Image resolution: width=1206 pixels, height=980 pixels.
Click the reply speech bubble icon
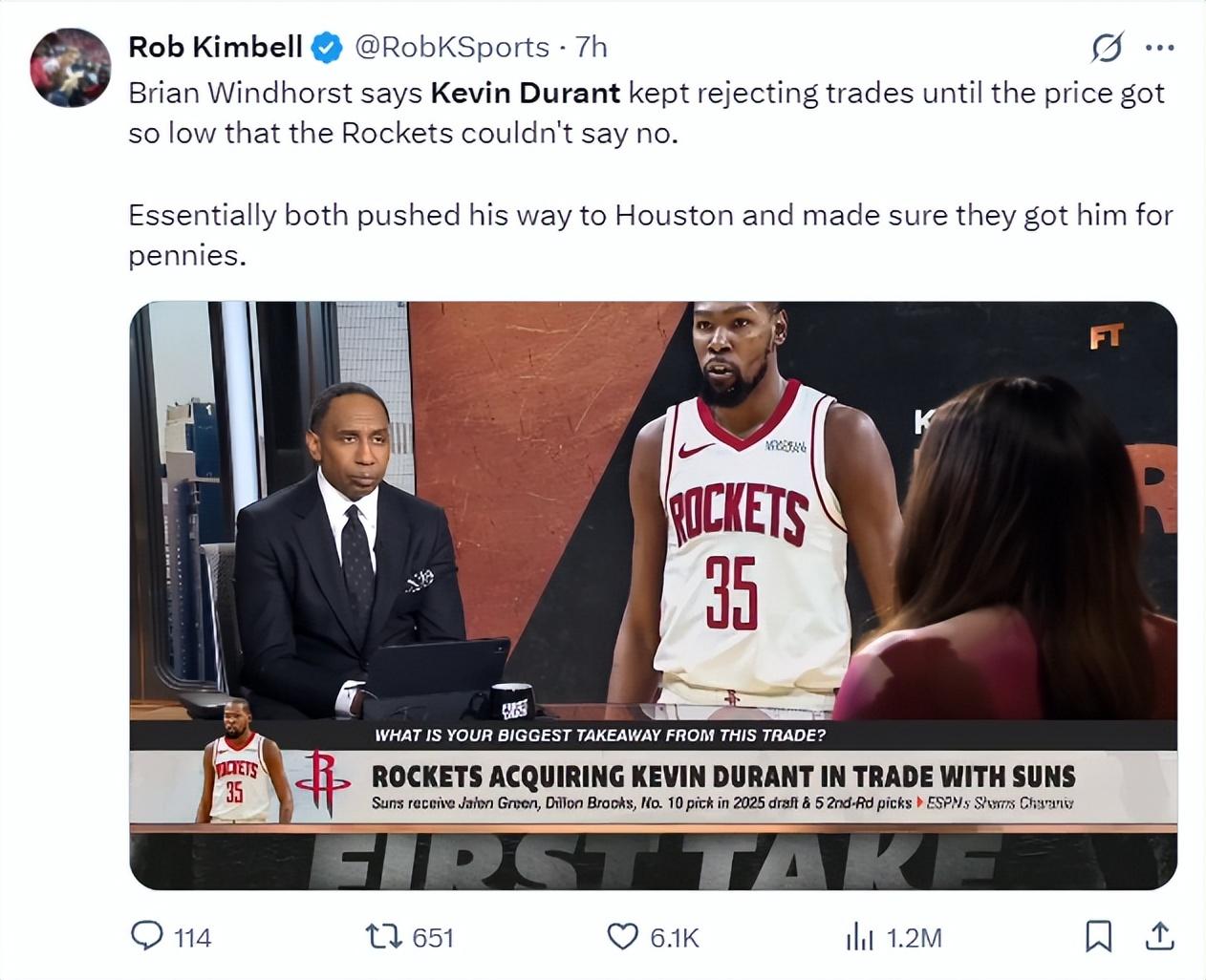click(x=145, y=936)
